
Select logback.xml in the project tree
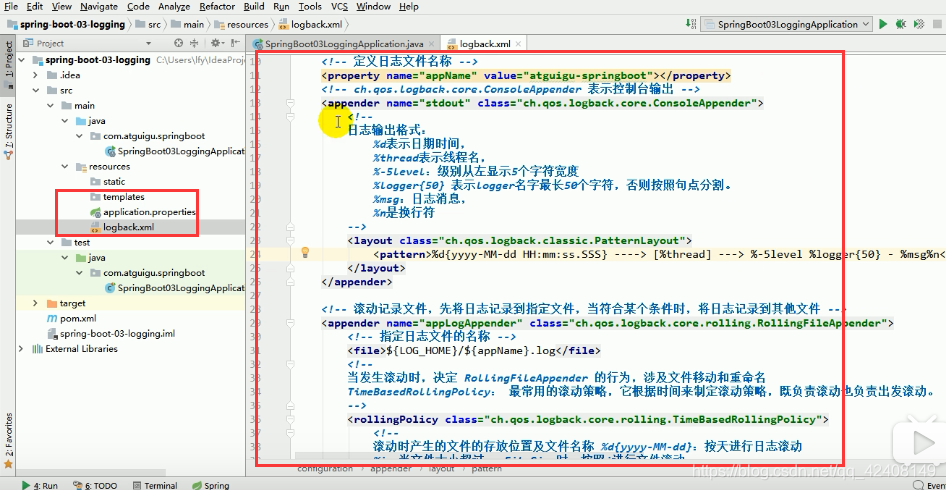(x=122, y=228)
